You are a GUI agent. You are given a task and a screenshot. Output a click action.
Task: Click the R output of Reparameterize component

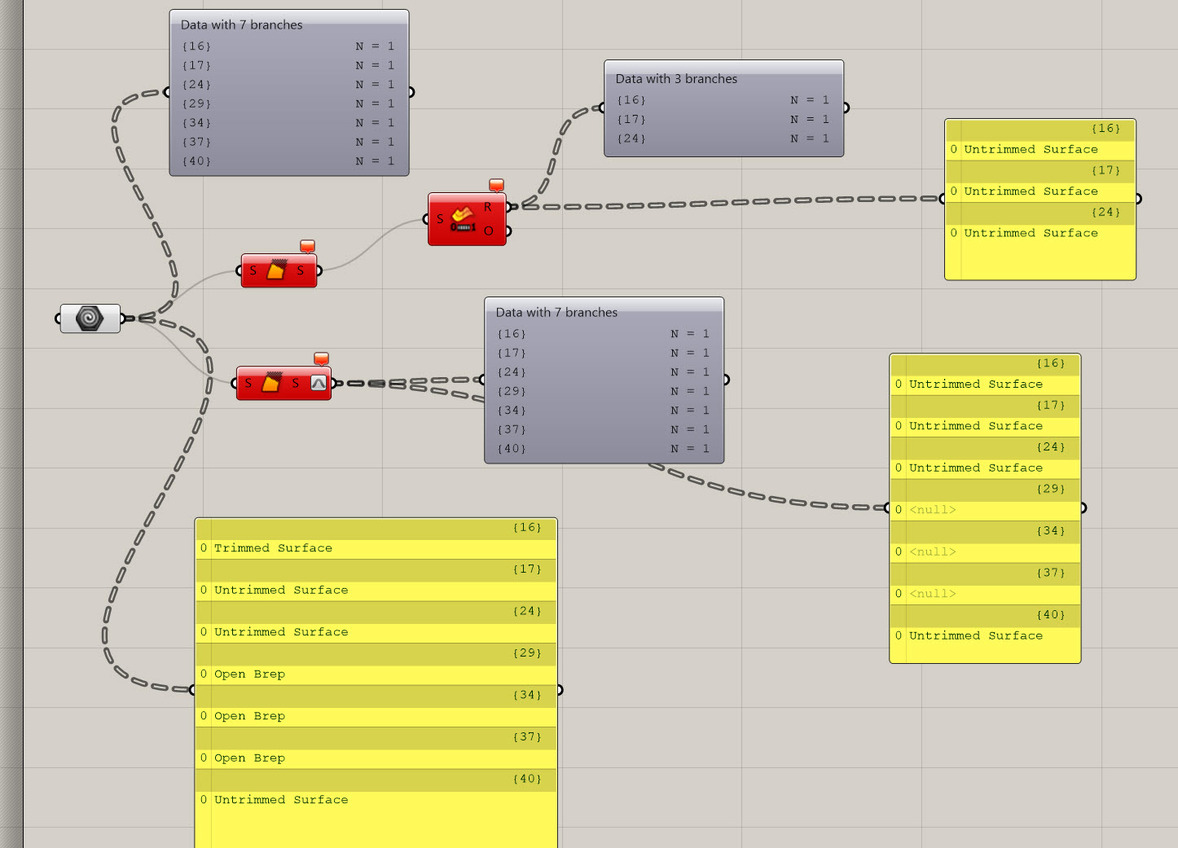tap(488, 207)
